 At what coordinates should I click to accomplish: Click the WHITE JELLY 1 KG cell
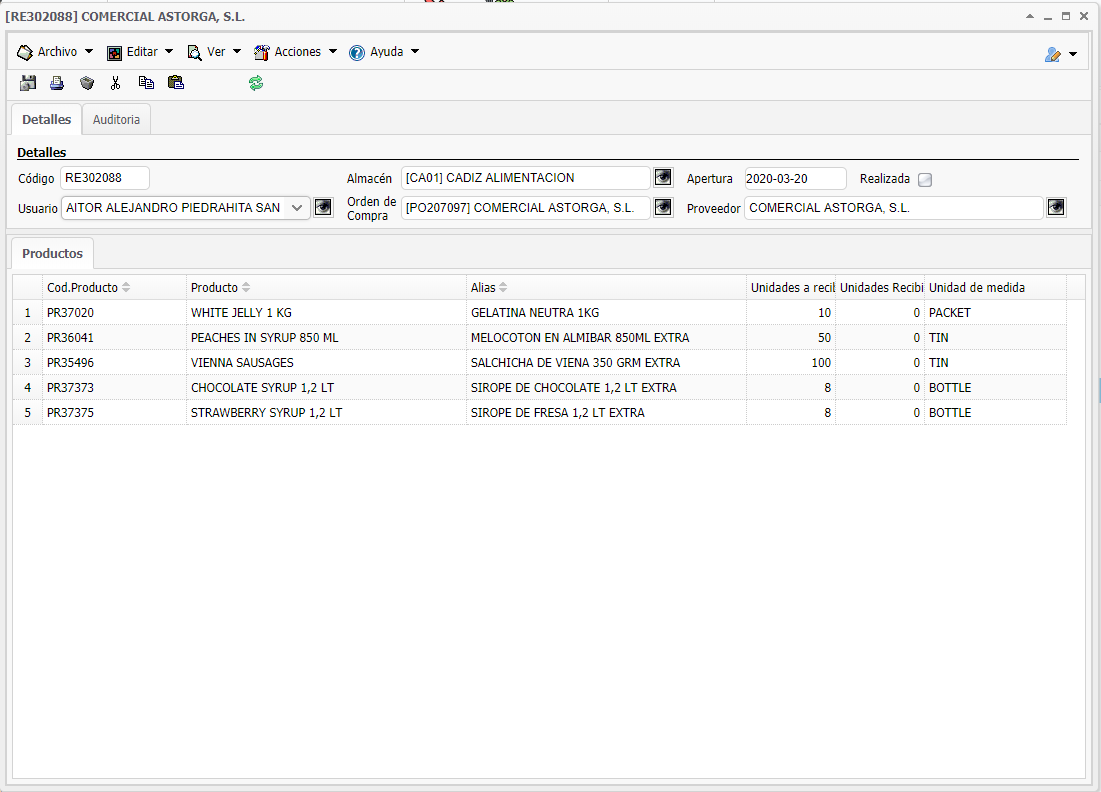[x=327, y=312]
